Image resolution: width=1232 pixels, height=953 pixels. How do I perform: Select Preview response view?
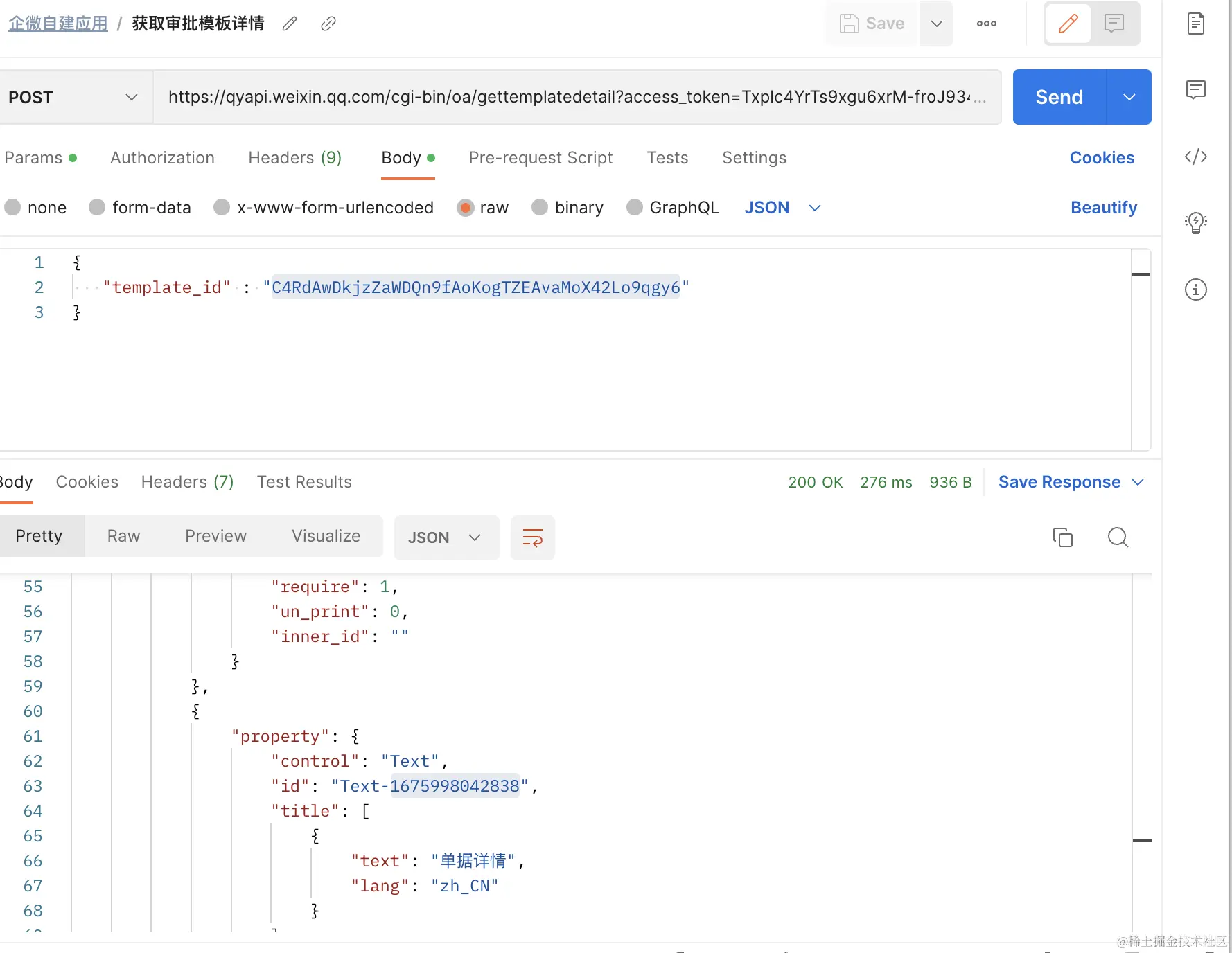[x=215, y=536]
